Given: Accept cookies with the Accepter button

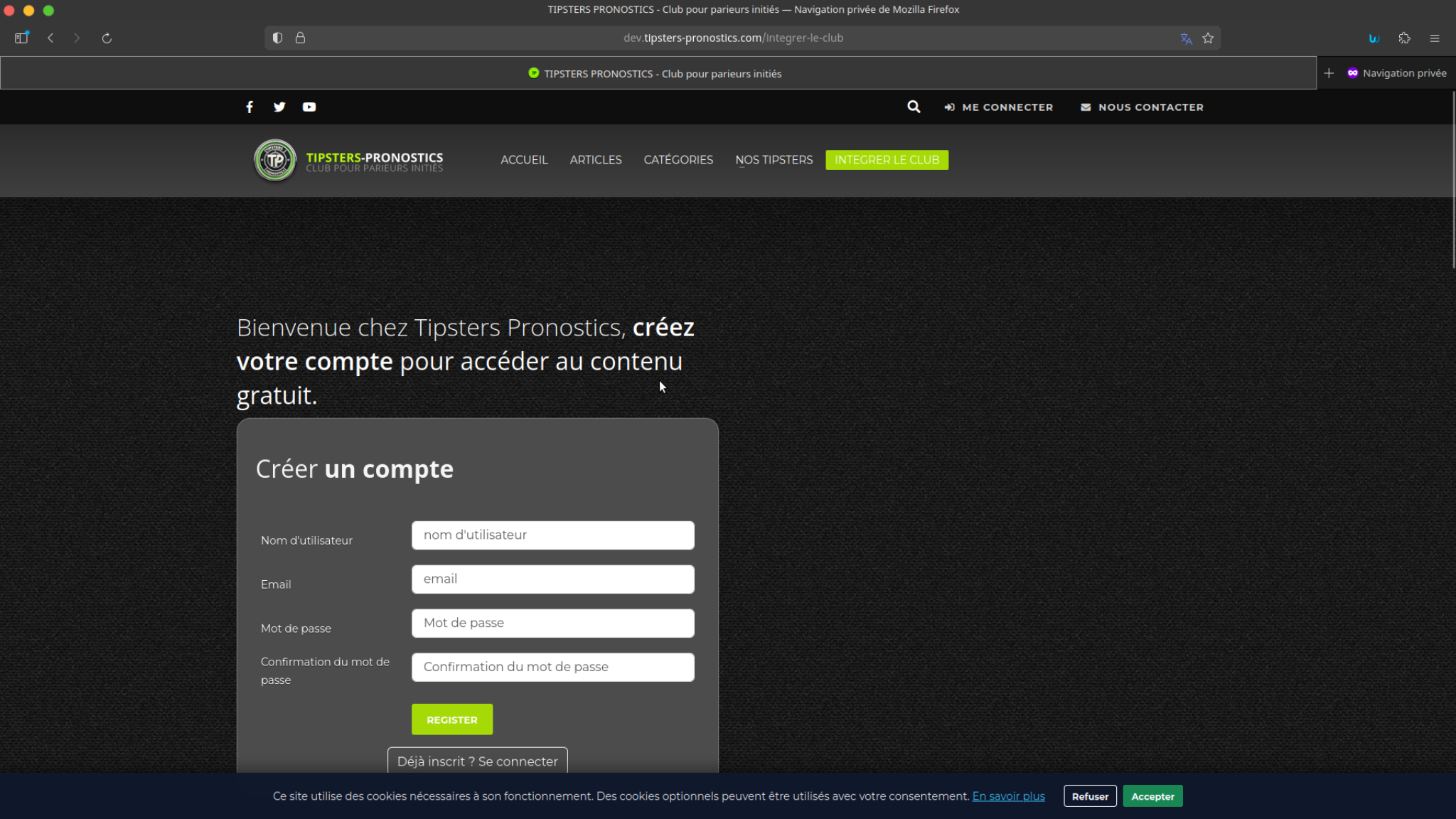Looking at the screenshot, I should (1152, 796).
